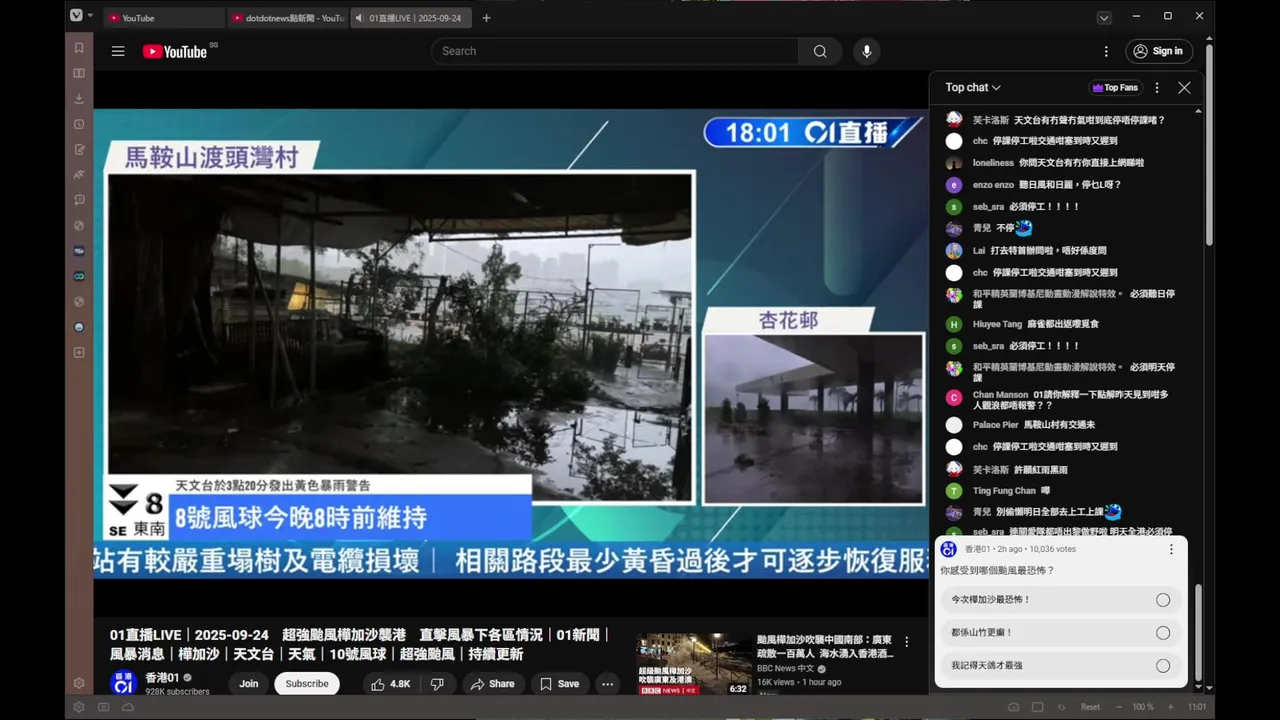
Task: Save the video to playlist
Action: (559, 684)
